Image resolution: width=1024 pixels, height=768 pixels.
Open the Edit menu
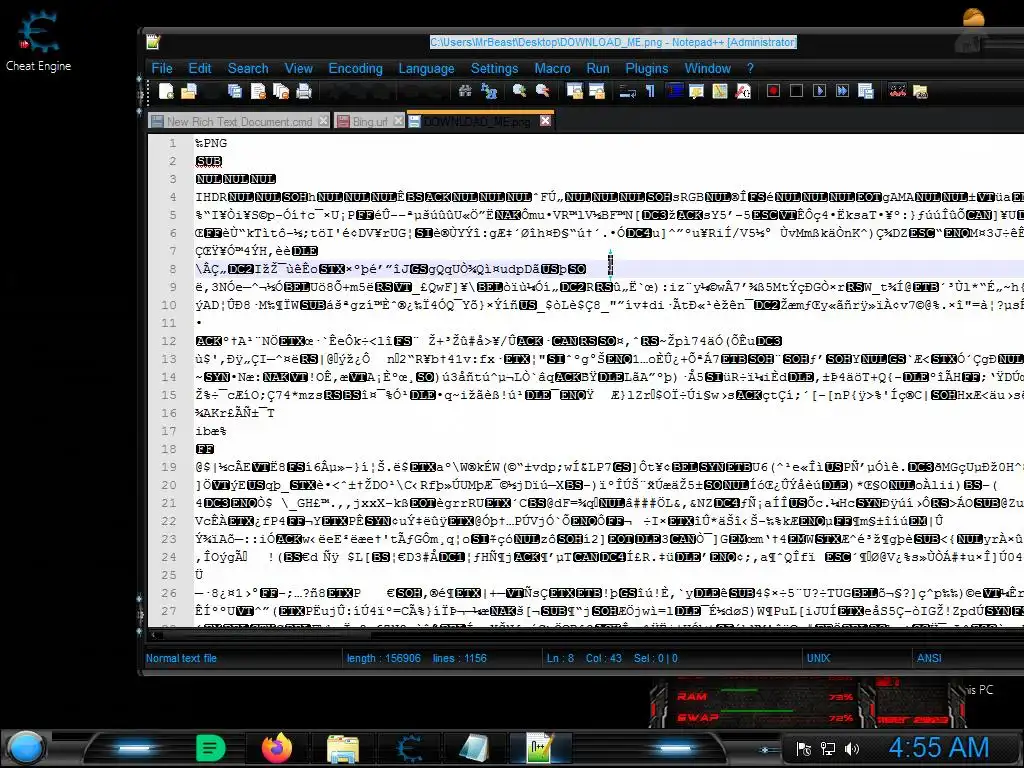(200, 69)
